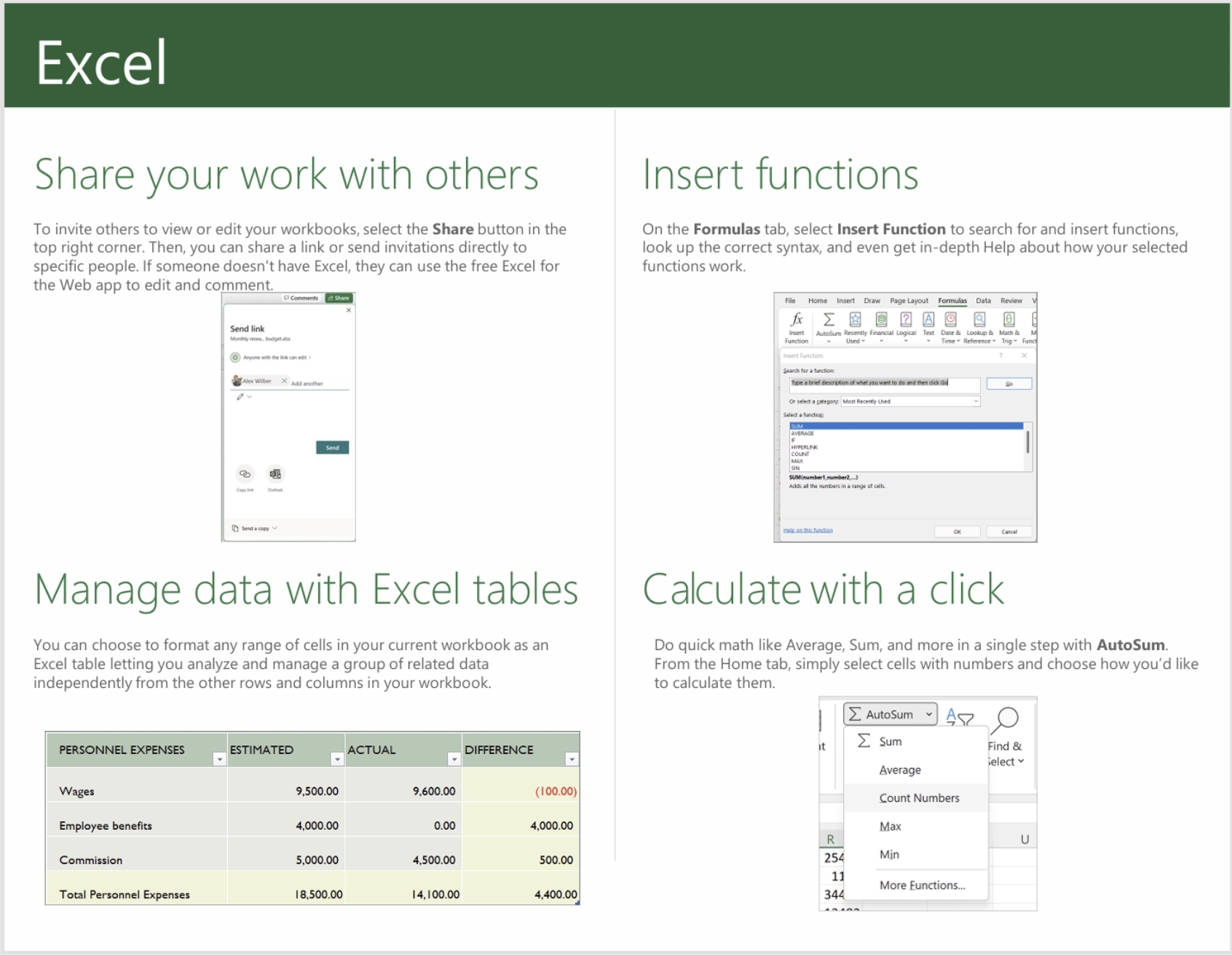Click the Help on this function link
This screenshot has width=1232, height=955.
pos(807,531)
